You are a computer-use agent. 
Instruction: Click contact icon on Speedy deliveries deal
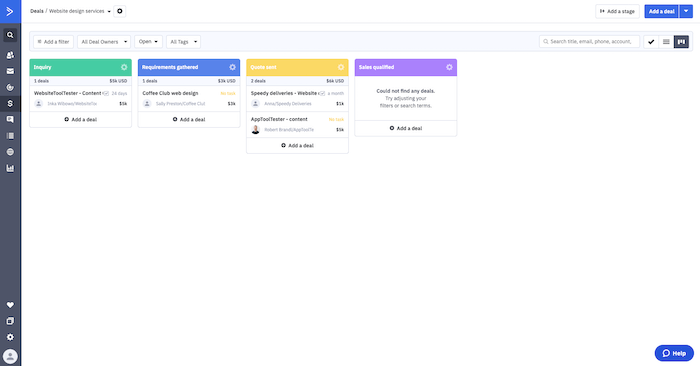pyautogui.click(x=255, y=104)
